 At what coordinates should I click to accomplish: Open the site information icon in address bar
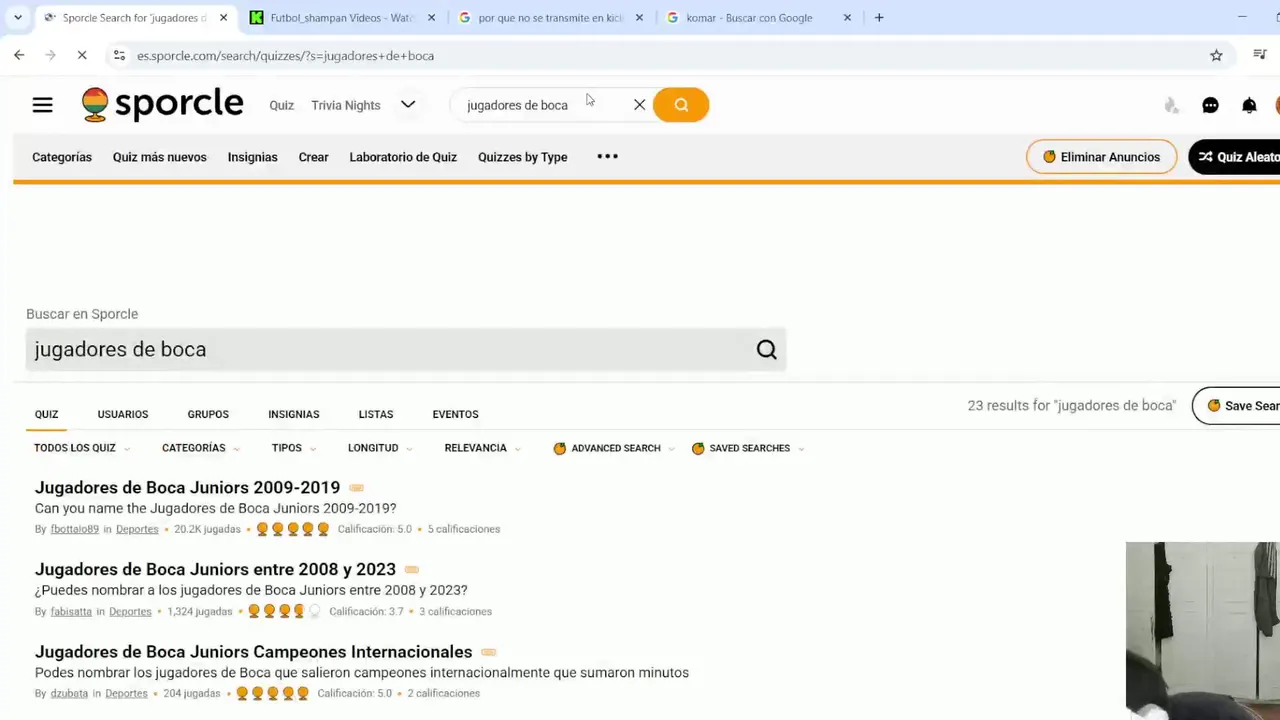[119, 55]
